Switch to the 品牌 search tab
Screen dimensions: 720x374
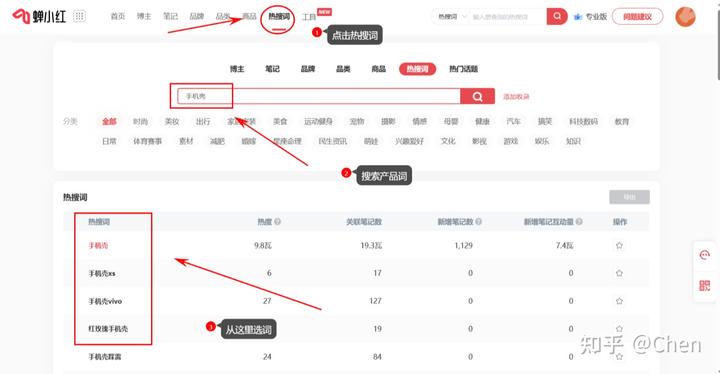pos(308,69)
